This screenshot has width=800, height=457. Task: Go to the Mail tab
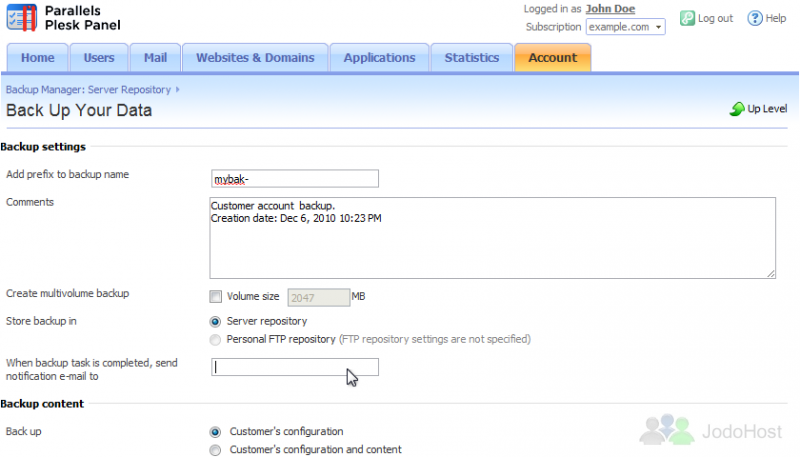[x=156, y=58]
